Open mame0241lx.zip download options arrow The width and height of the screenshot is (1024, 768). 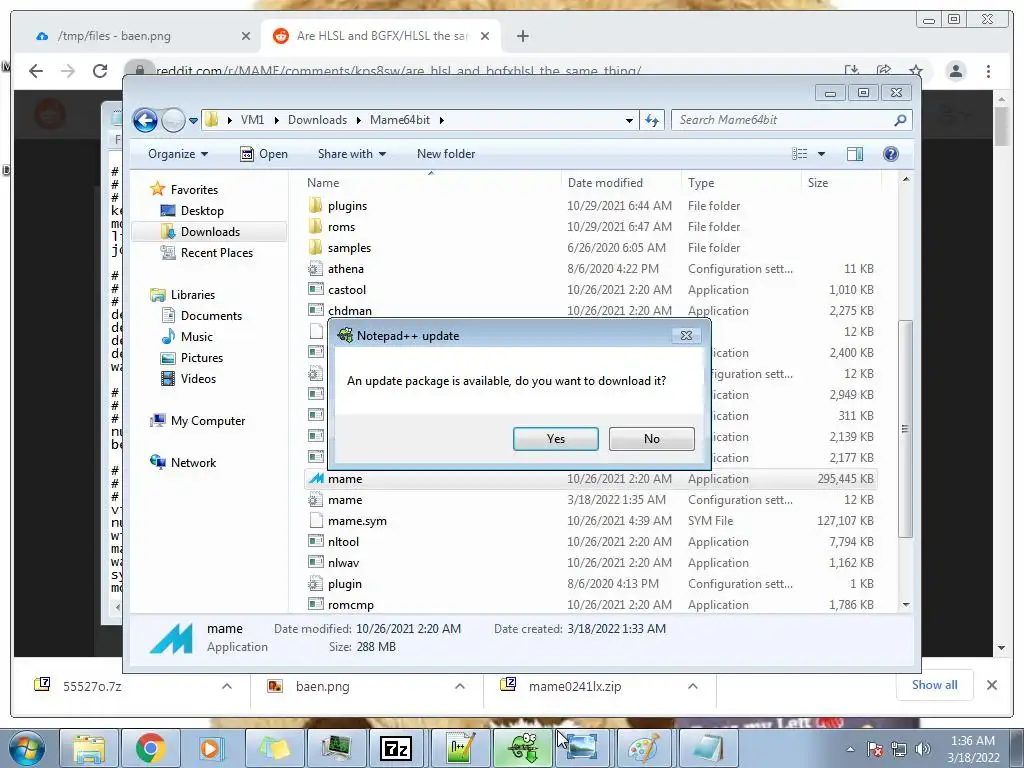(x=693, y=686)
